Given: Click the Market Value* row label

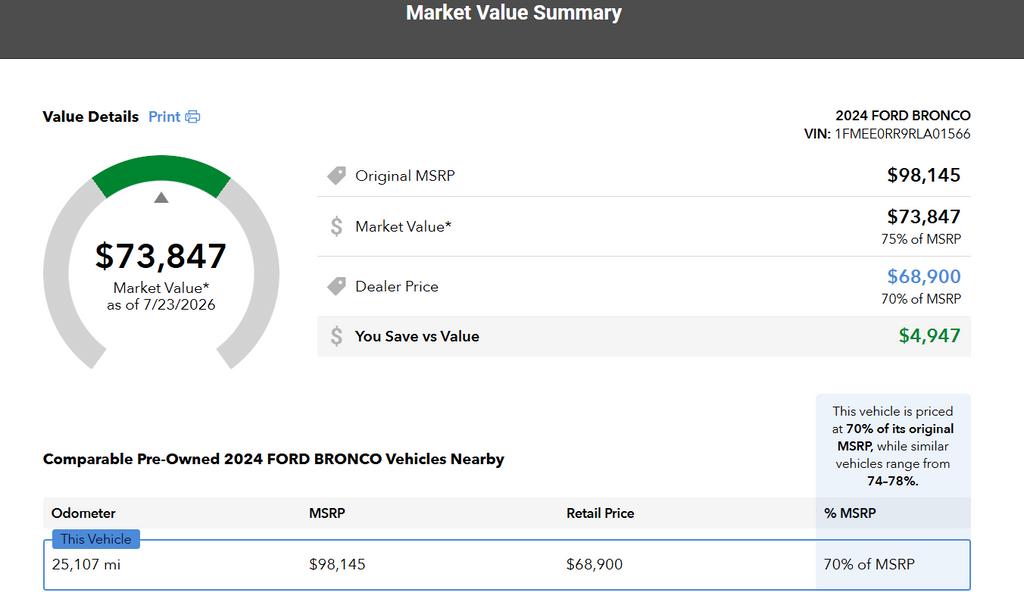Looking at the screenshot, I should [403, 227].
